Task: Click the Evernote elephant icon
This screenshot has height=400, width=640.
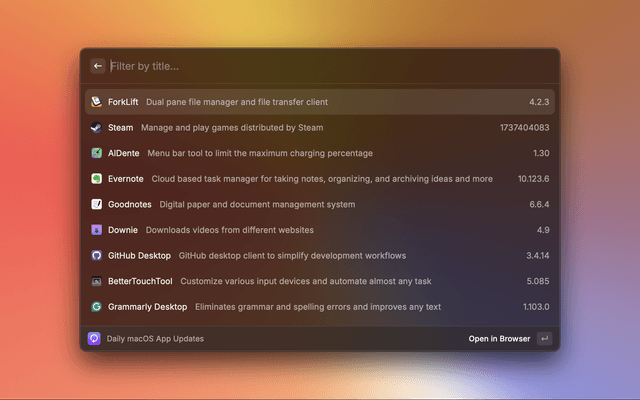Action: click(x=97, y=179)
